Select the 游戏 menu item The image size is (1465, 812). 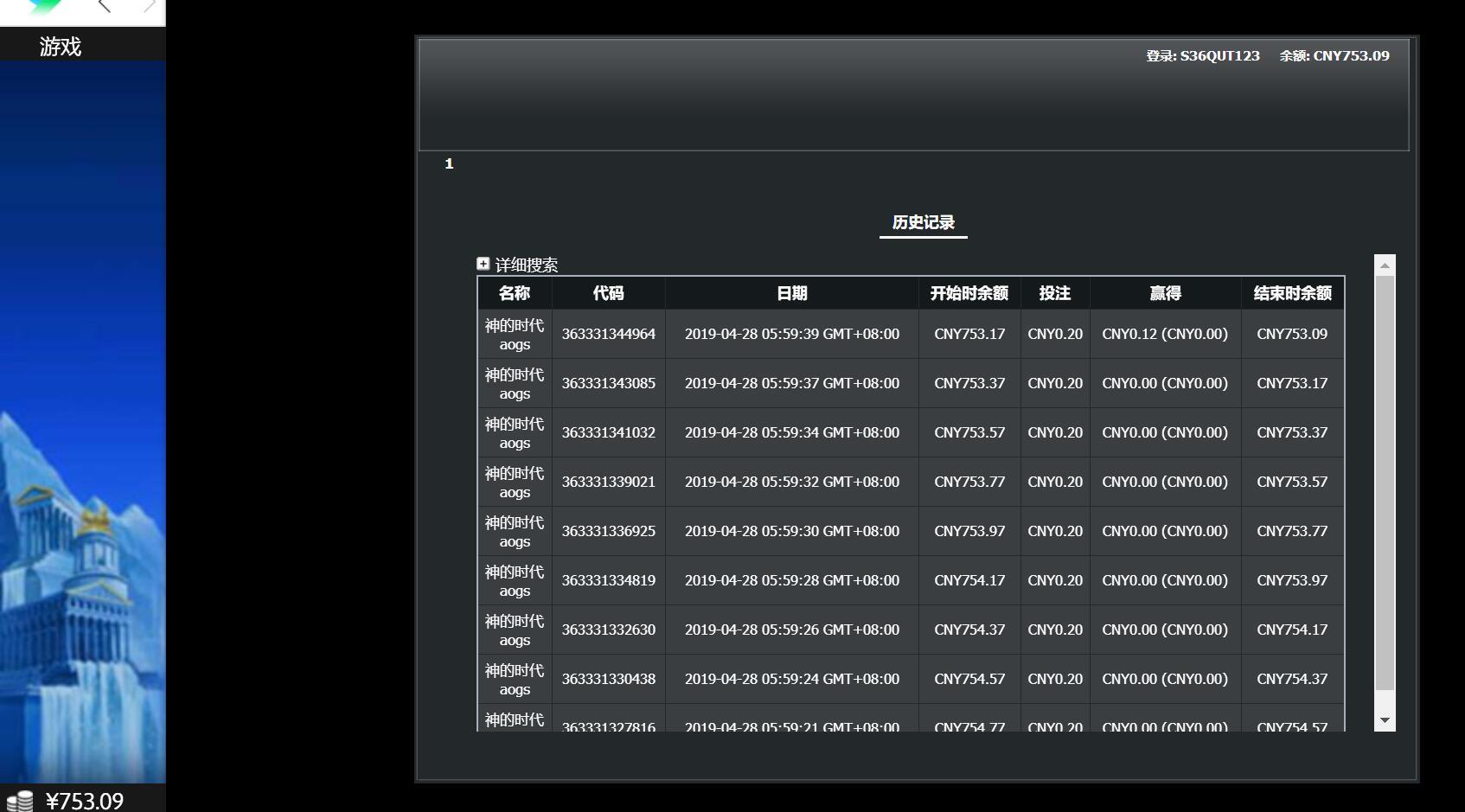pyautogui.click(x=61, y=47)
